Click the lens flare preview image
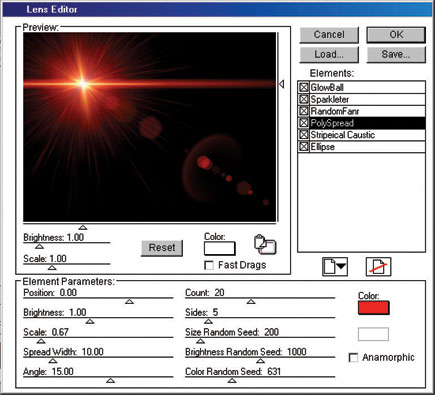Viewport: 435px width, 395px height. 150,127
